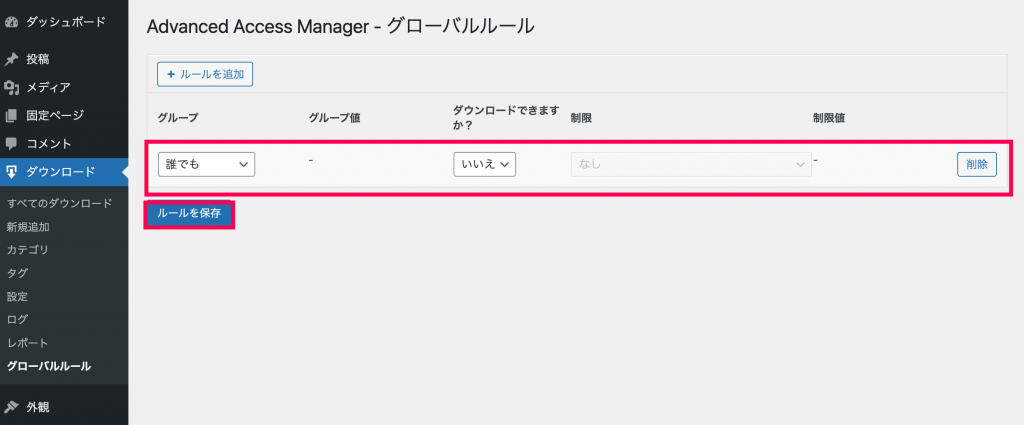Go to カテゴリ in sidebar
The image size is (1024, 425).
(x=27, y=249)
